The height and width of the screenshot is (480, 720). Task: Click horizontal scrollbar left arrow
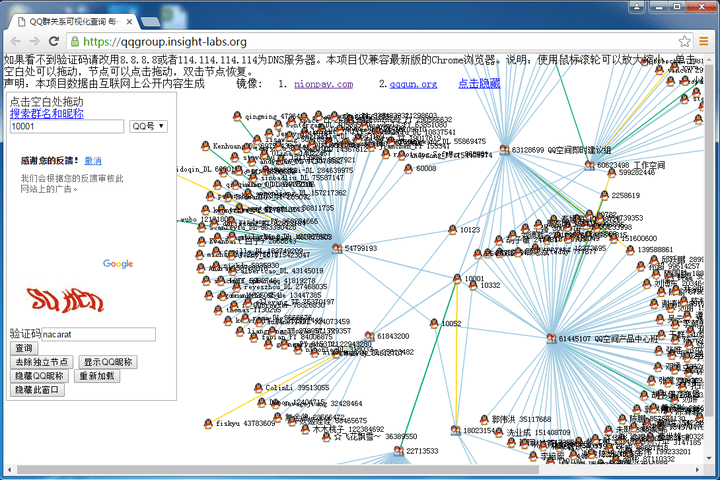click(x=10, y=470)
